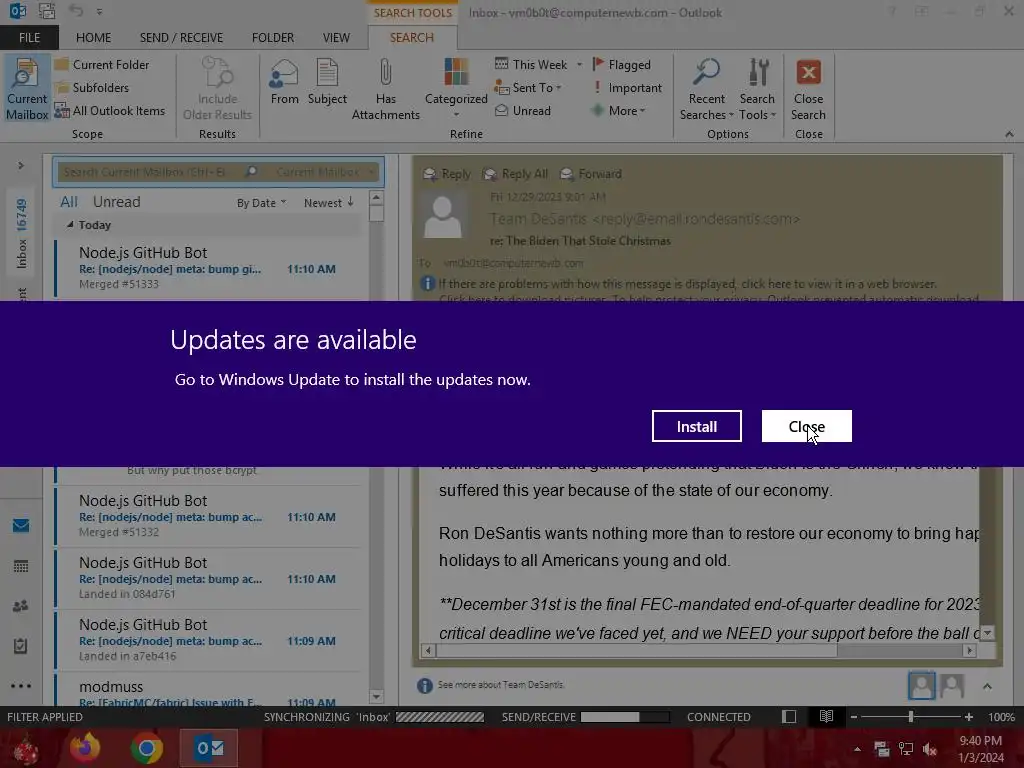Expand the folder pane arrow
1024x768 pixels.
(21, 165)
